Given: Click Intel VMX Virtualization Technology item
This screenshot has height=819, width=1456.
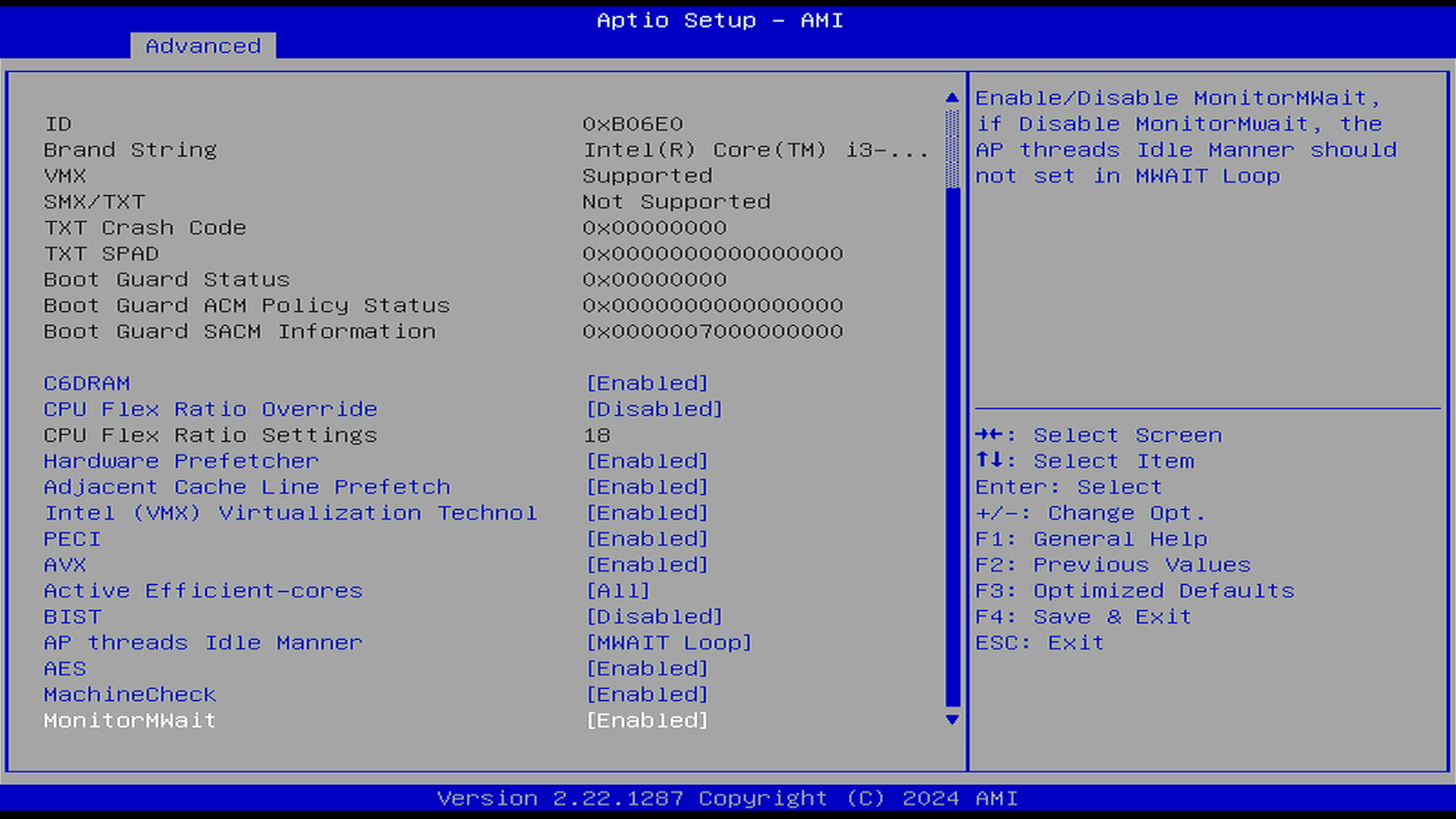Looking at the screenshot, I should pyautogui.click(x=290, y=513).
